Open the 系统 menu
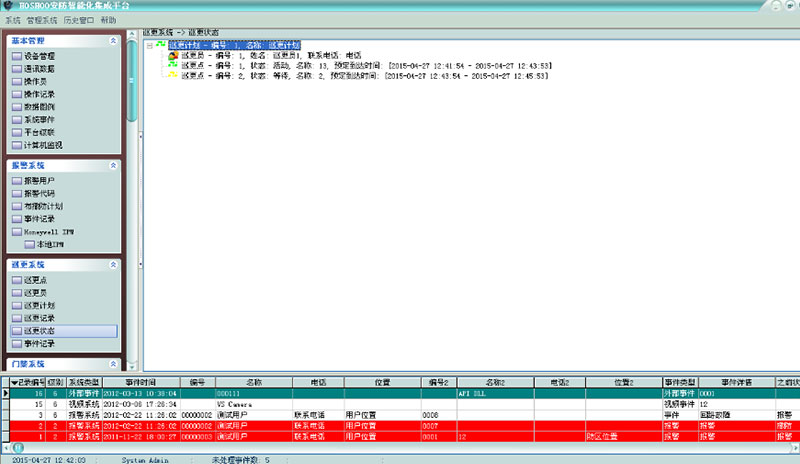800x464 pixels. click(x=13, y=20)
